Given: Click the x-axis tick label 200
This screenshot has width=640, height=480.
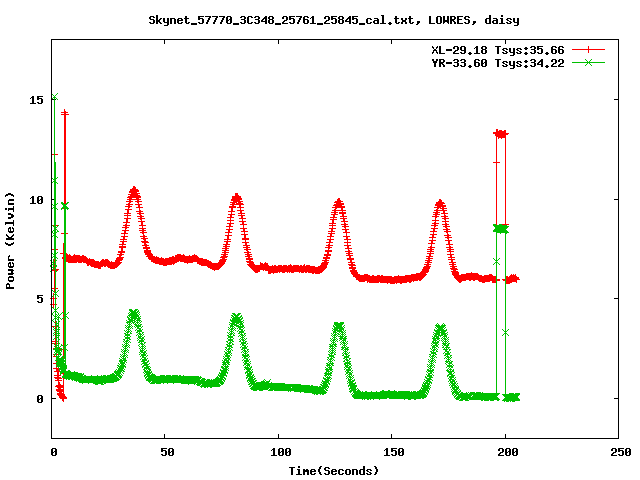Looking at the screenshot, I should click(x=508, y=452).
